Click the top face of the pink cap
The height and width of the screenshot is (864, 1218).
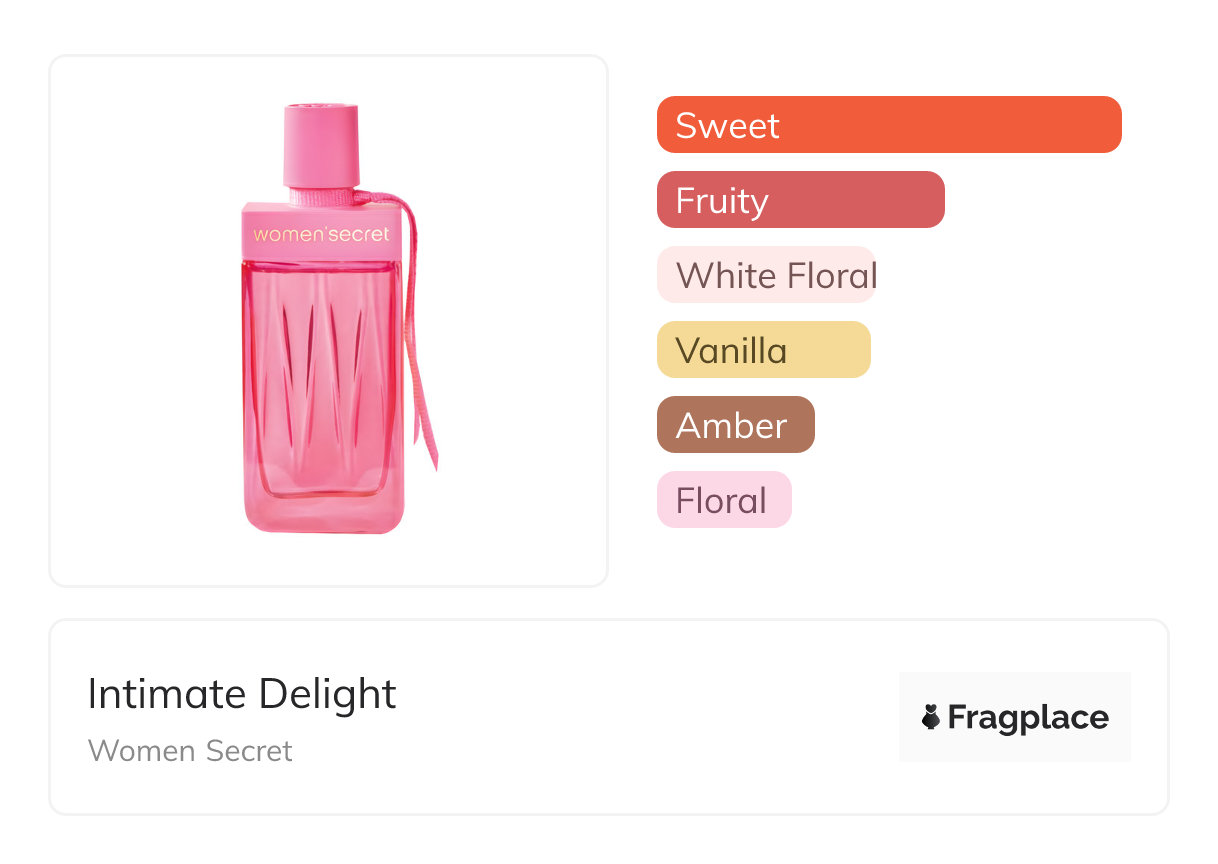tap(321, 105)
